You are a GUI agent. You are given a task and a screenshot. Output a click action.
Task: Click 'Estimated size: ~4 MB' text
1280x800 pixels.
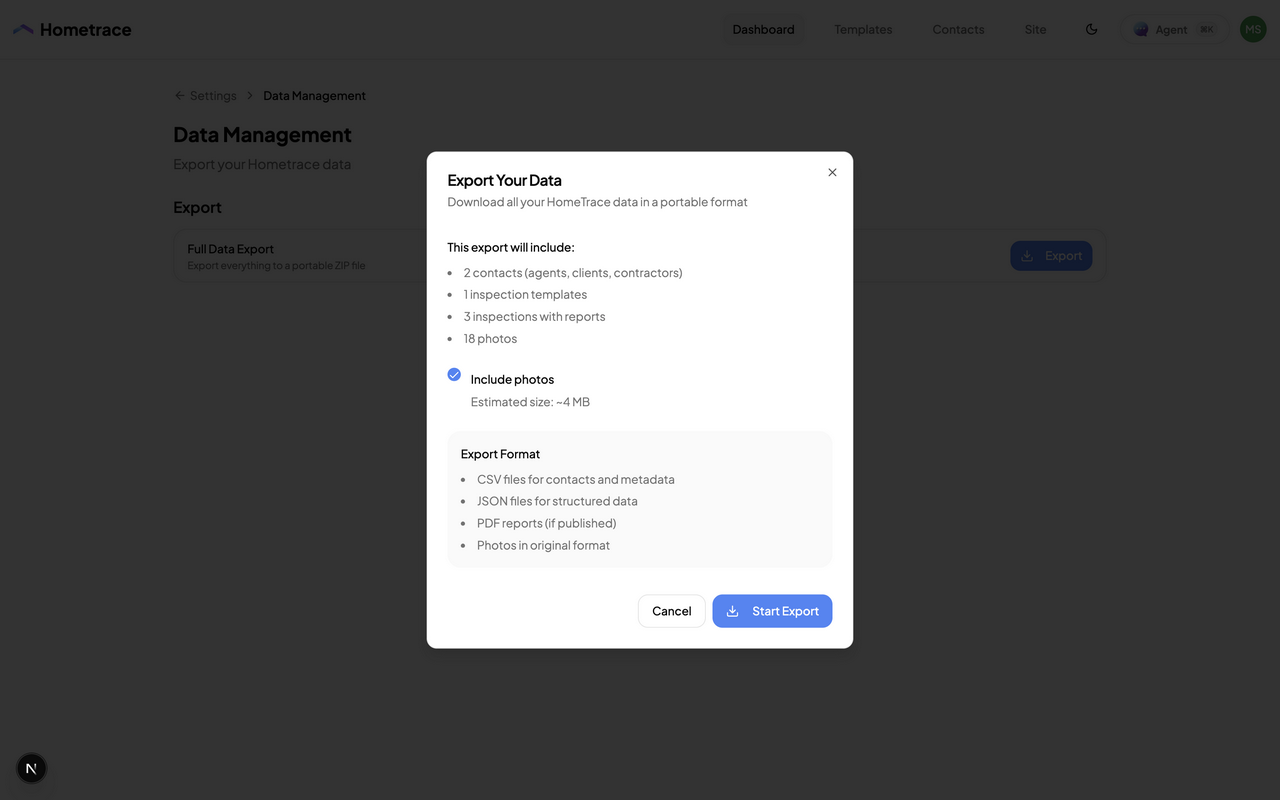pos(530,402)
